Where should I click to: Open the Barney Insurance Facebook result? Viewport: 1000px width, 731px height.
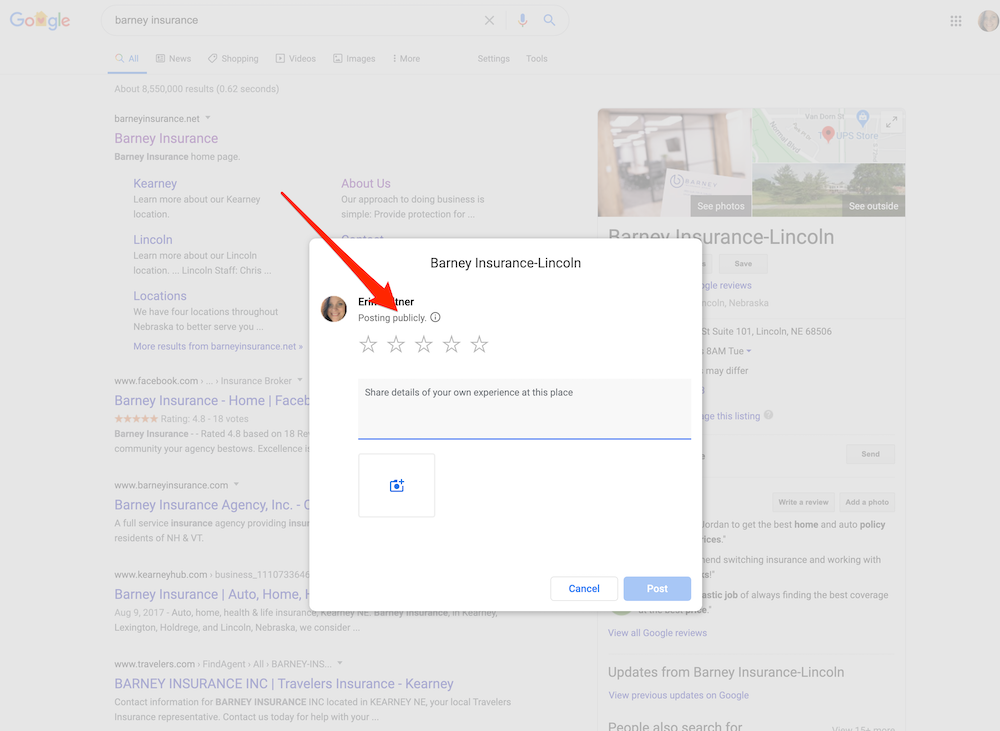tap(212, 401)
